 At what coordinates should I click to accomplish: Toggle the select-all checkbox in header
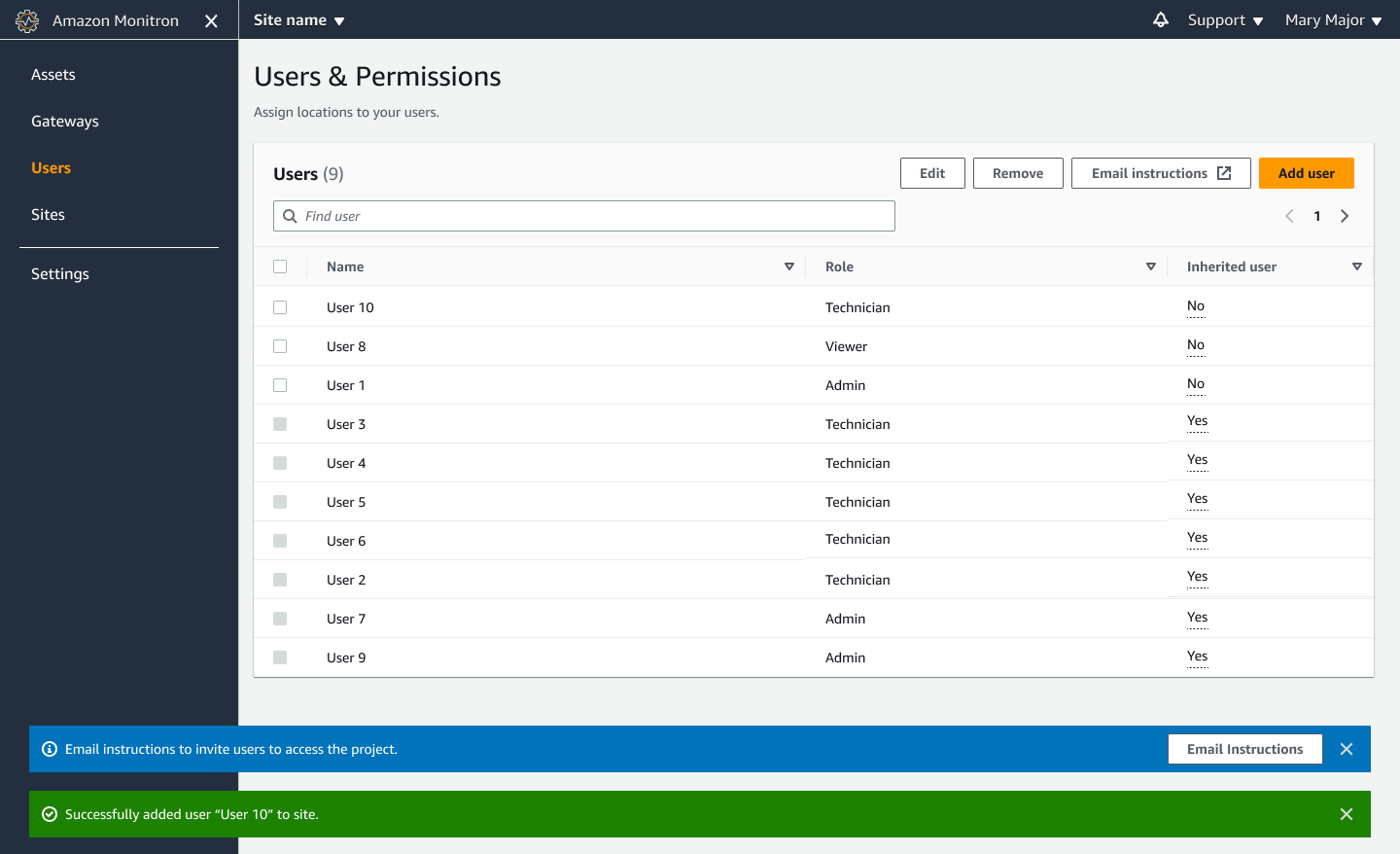[x=280, y=266]
